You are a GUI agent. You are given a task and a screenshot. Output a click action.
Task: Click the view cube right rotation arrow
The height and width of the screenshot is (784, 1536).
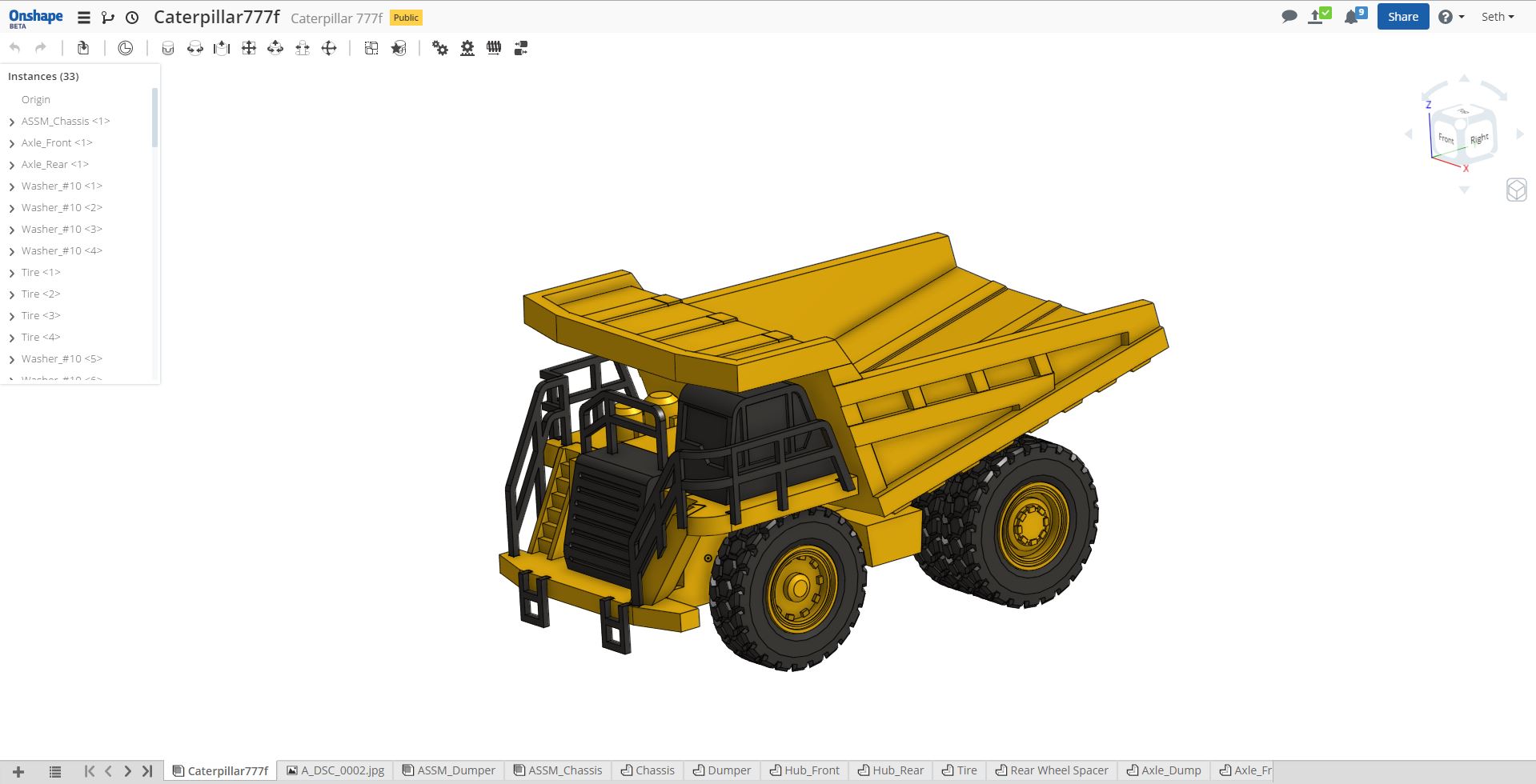1519,134
